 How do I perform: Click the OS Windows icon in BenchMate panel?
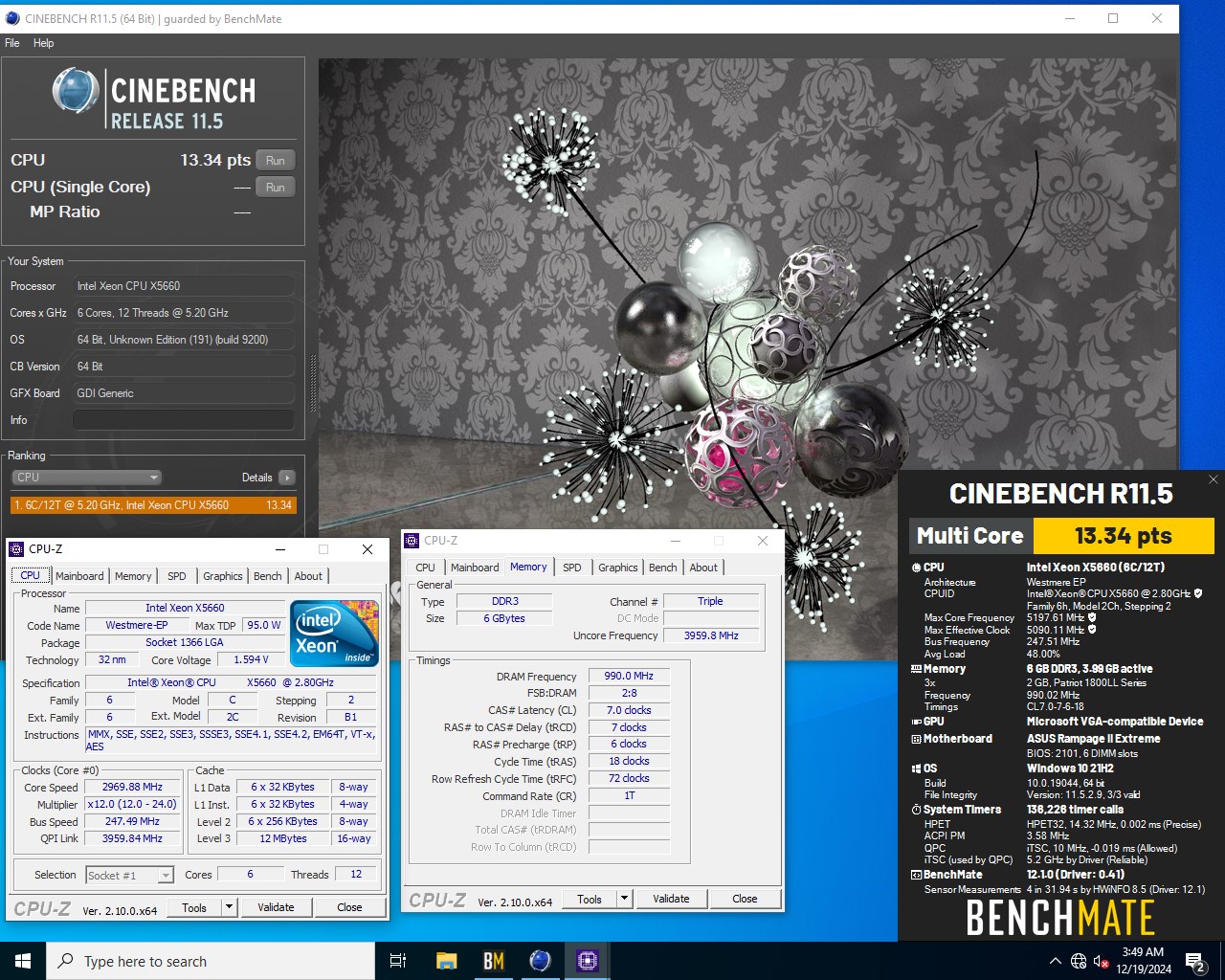[x=916, y=768]
